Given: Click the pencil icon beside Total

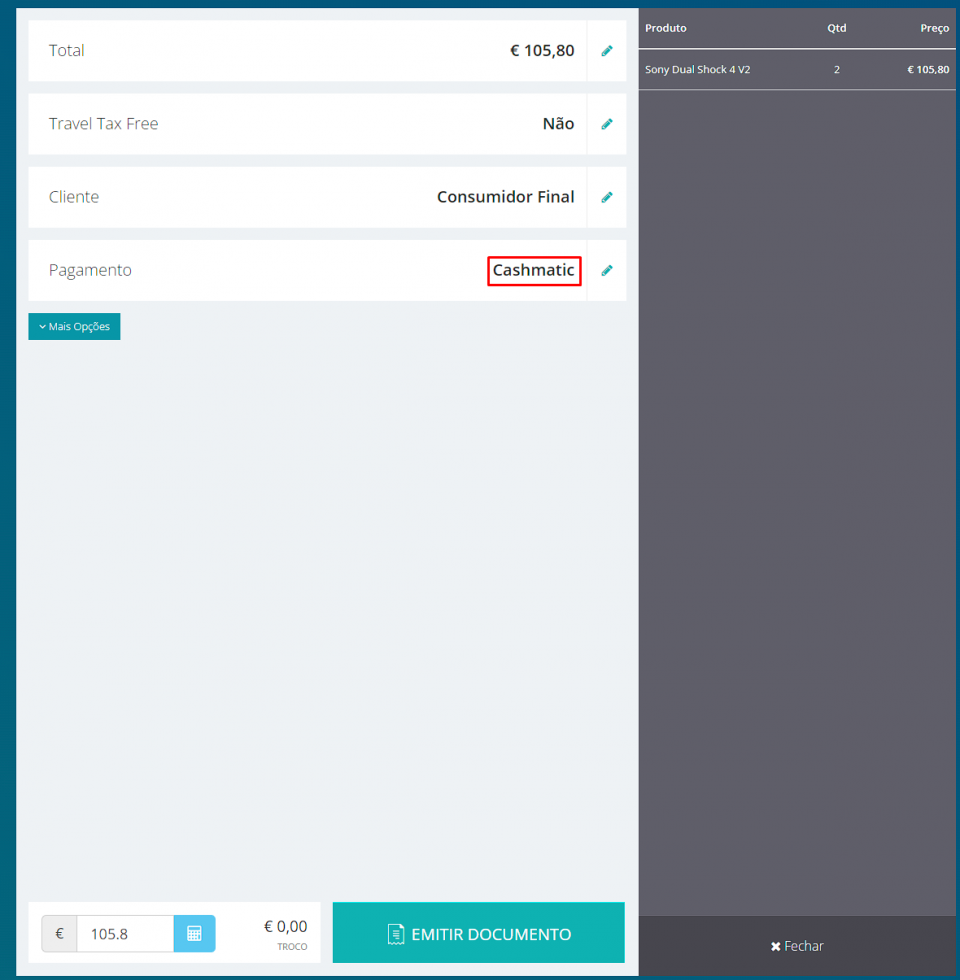Looking at the screenshot, I should 606,51.
